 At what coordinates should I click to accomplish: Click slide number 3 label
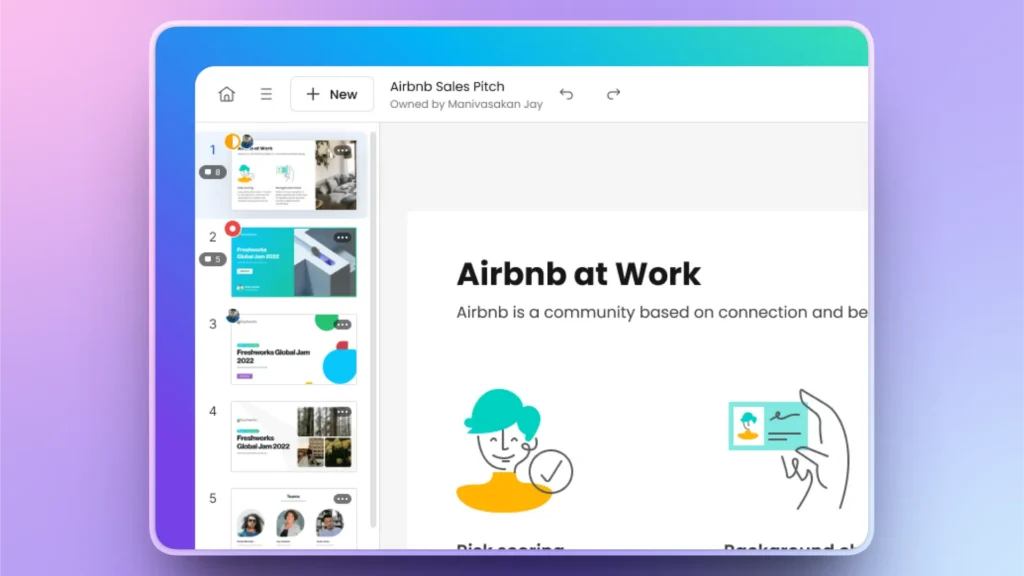(213, 324)
